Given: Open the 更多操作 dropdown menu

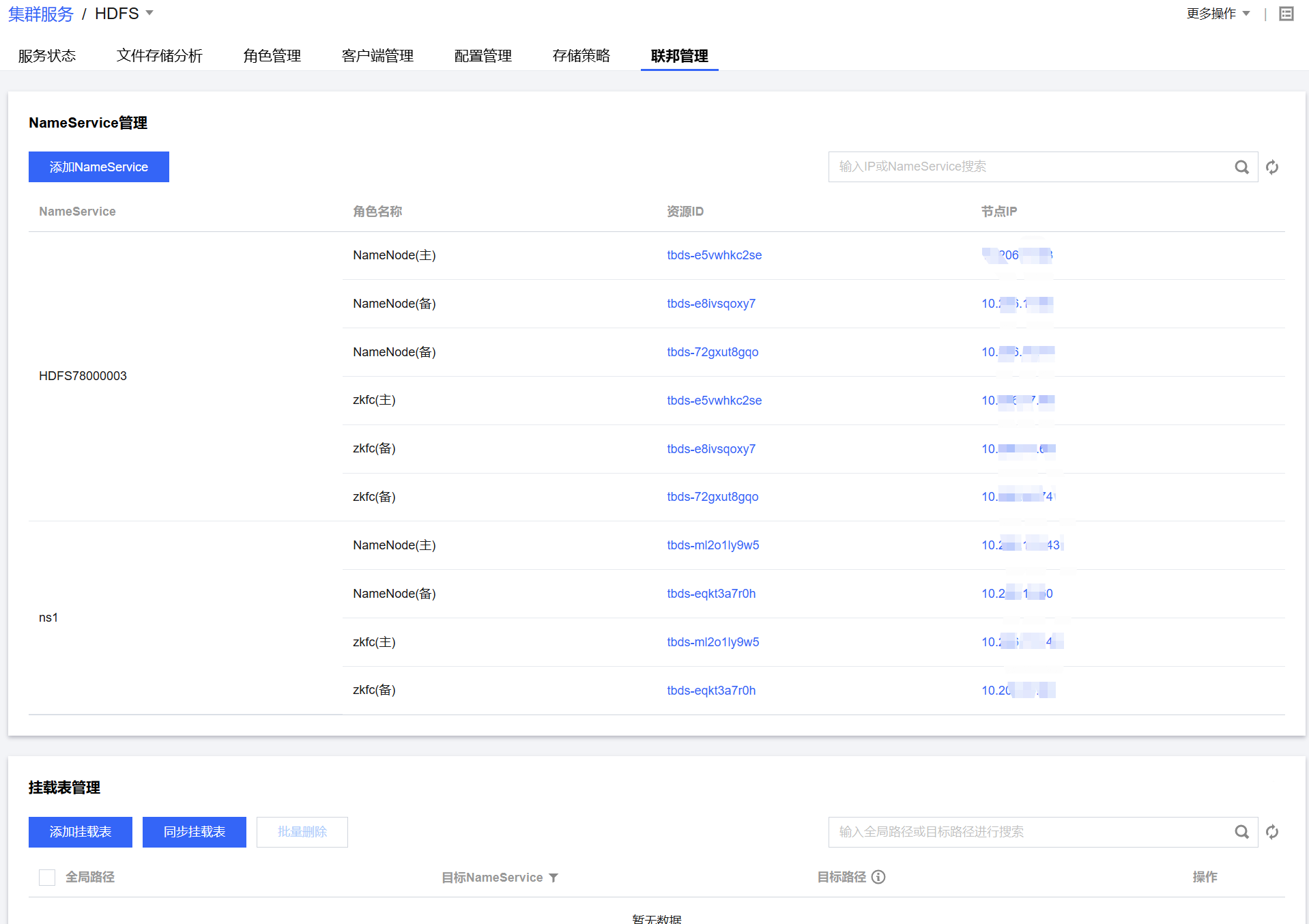Looking at the screenshot, I should coord(1218,14).
